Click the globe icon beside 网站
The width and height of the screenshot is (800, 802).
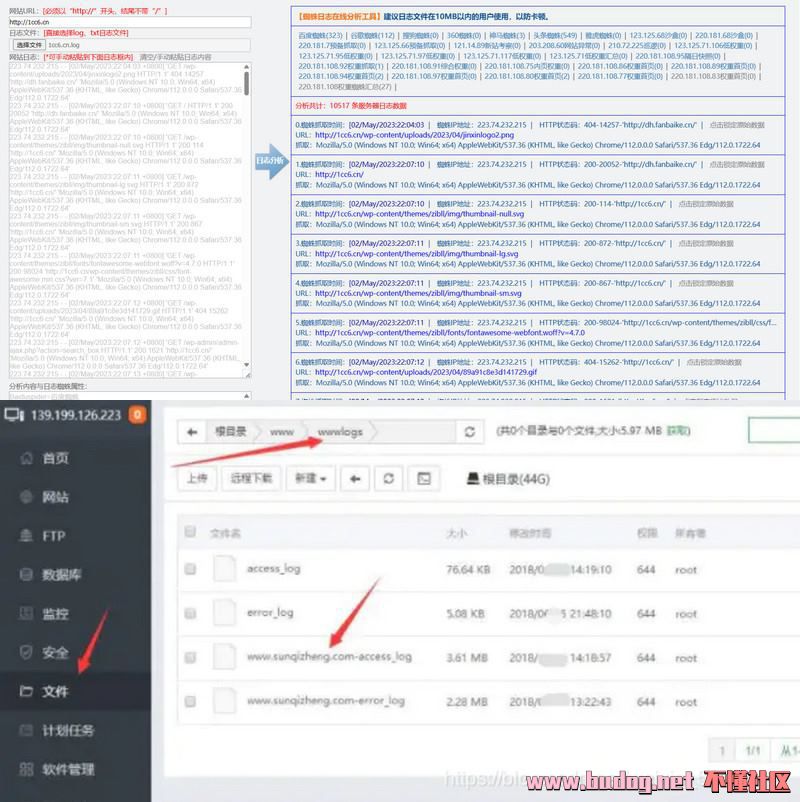coord(26,497)
